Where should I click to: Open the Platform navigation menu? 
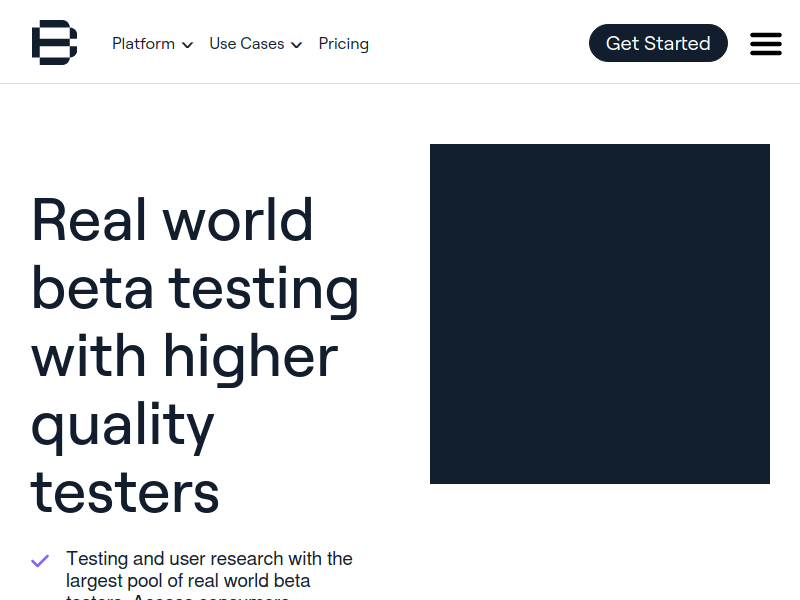pos(153,44)
